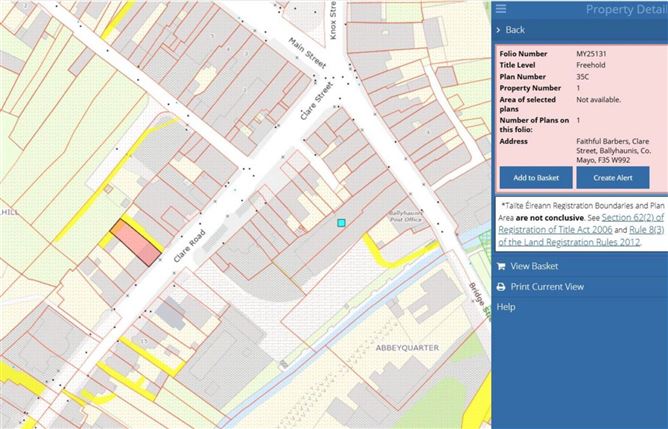This screenshot has width=668, height=429.
Task: Click the Ballyhaunis Post Office label
Action: pyautogui.click(x=406, y=216)
